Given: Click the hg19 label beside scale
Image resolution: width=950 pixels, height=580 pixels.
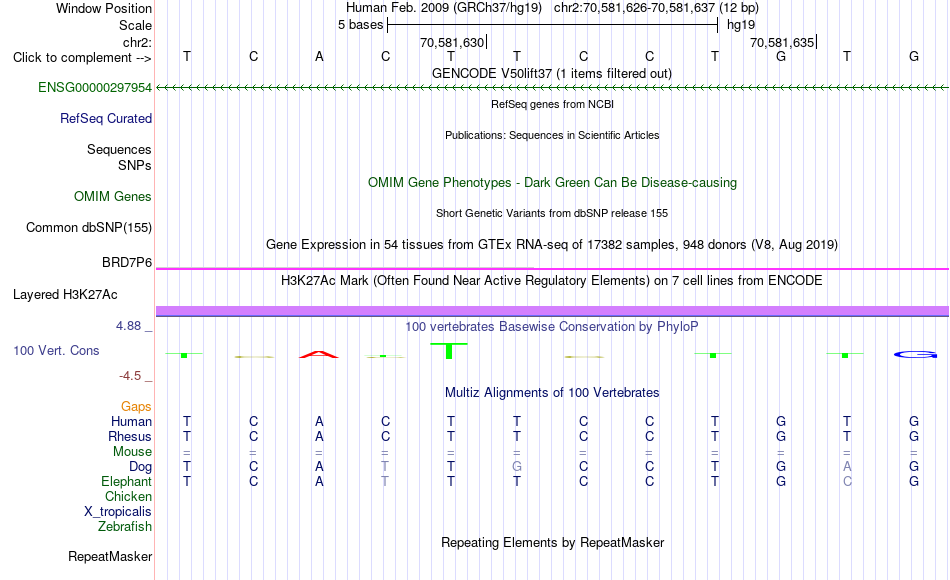Looking at the screenshot, I should click(x=741, y=25).
